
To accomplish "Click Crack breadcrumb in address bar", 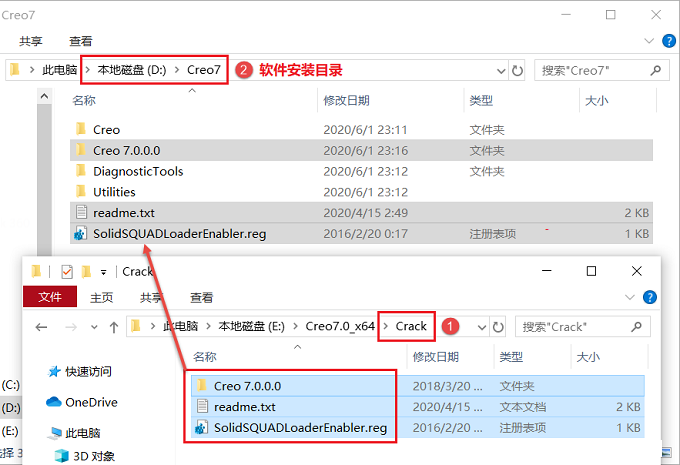I will tap(411, 326).
